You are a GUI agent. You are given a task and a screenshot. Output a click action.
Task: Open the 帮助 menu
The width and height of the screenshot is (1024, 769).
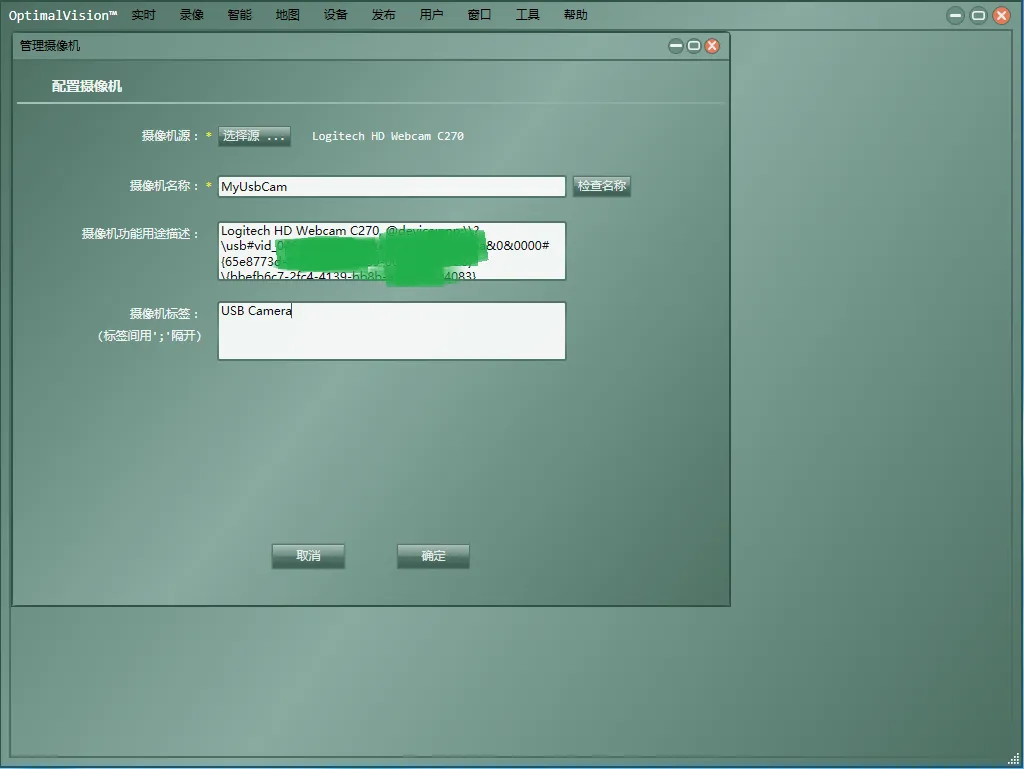pyautogui.click(x=575, y=15)
